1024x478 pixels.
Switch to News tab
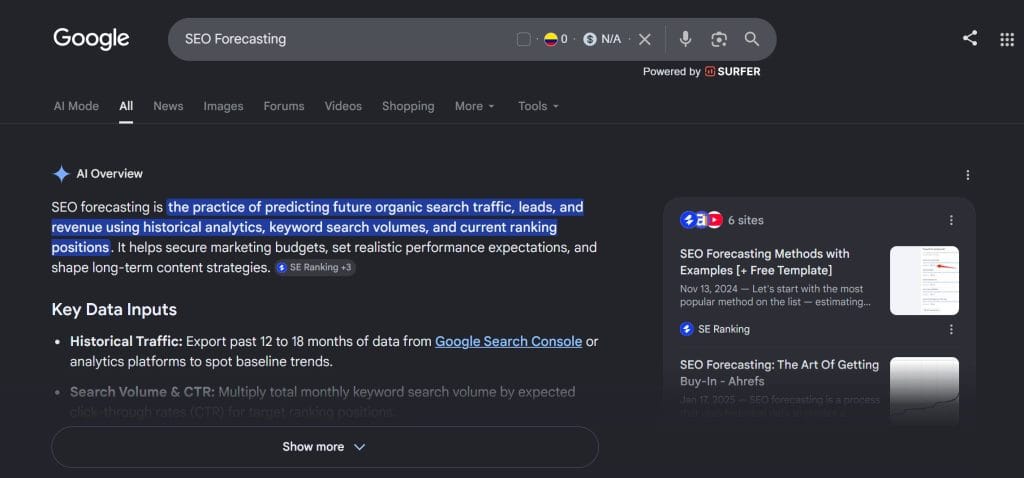168,106
